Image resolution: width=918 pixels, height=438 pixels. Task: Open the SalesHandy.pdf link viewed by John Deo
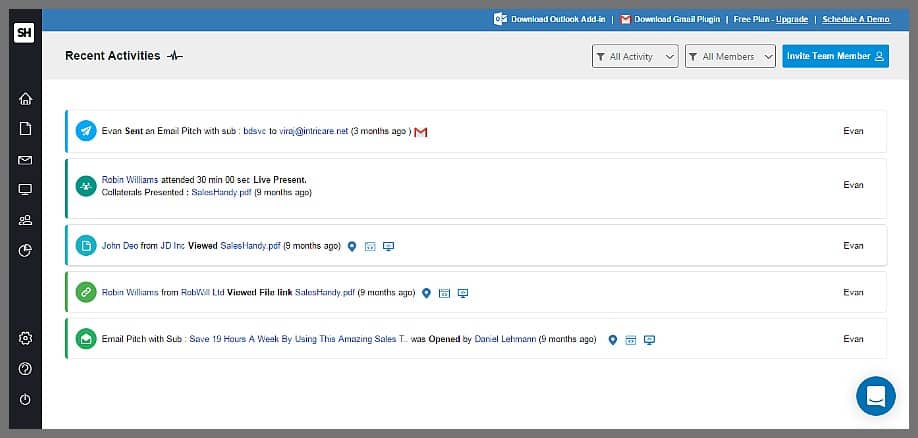tap(250, 246)
